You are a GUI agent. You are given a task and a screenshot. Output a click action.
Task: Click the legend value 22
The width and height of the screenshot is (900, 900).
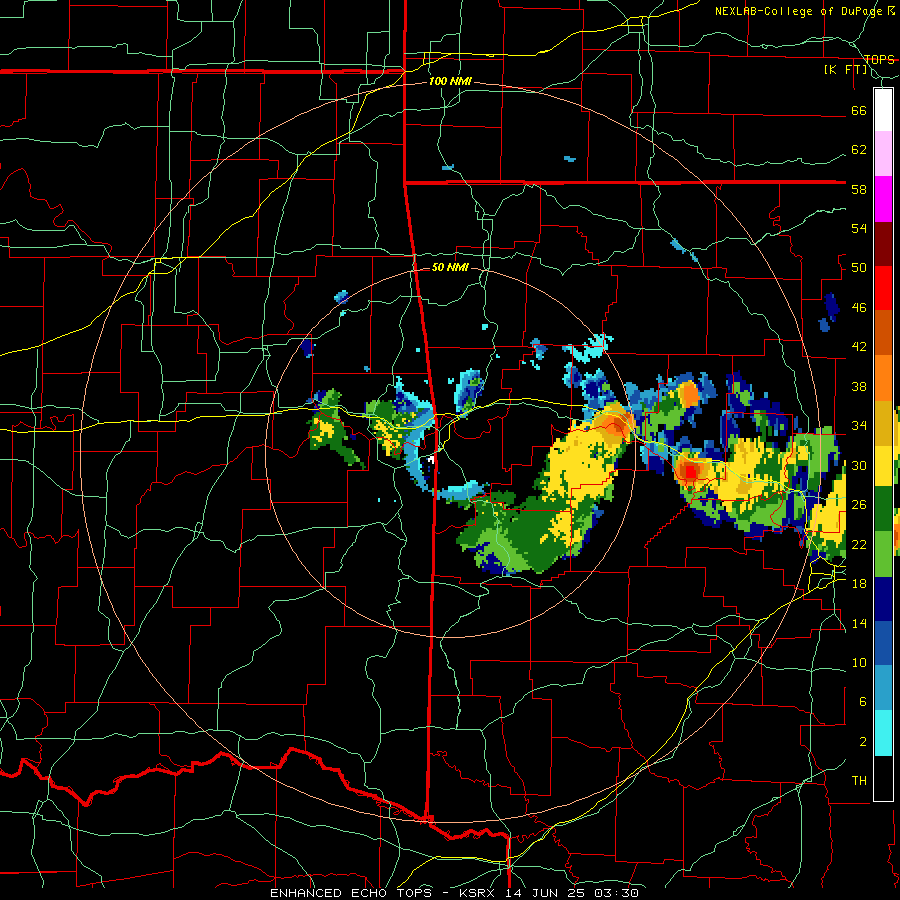pos(859,544)
